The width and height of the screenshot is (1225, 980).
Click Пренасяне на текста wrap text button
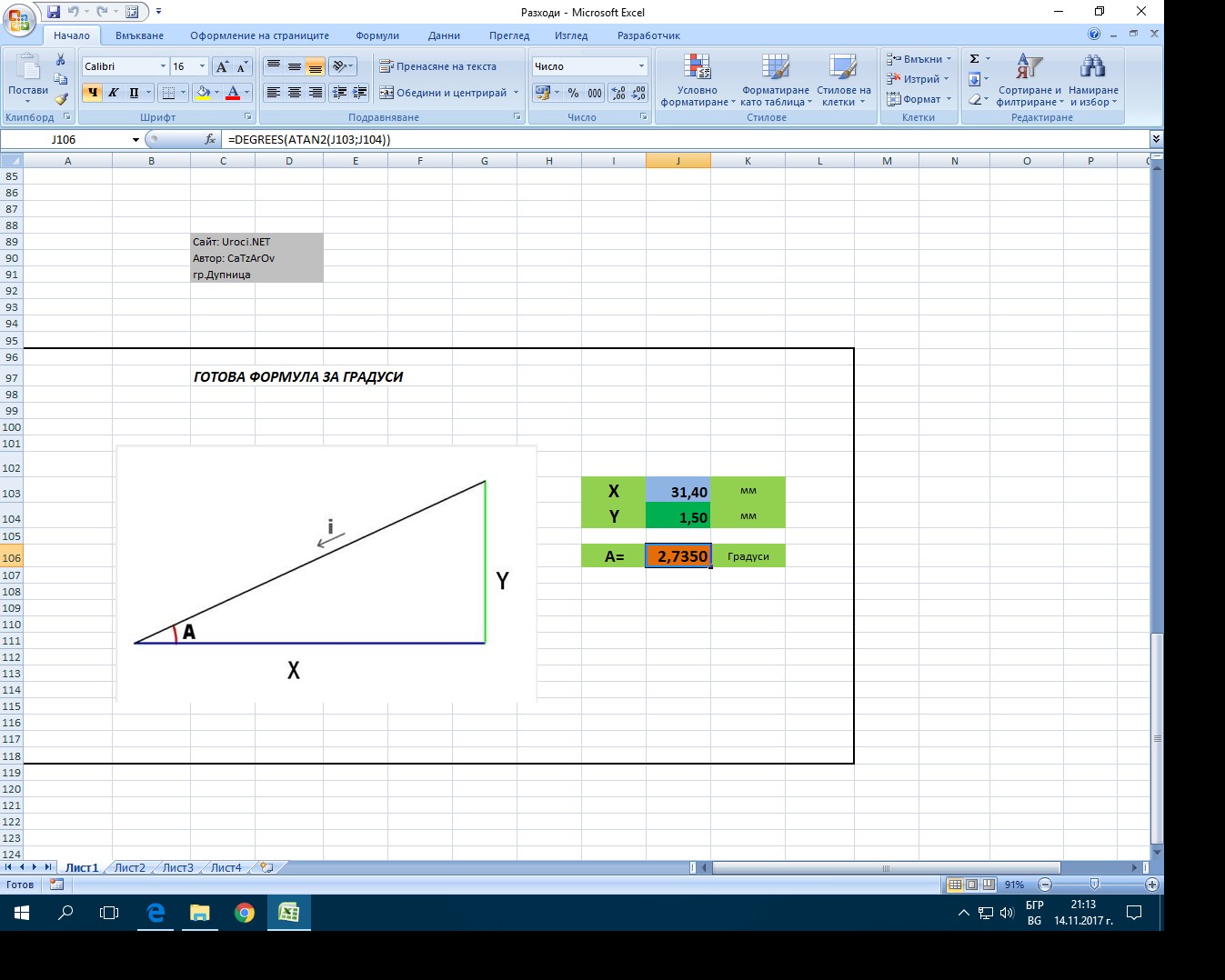tap(437, 66)
